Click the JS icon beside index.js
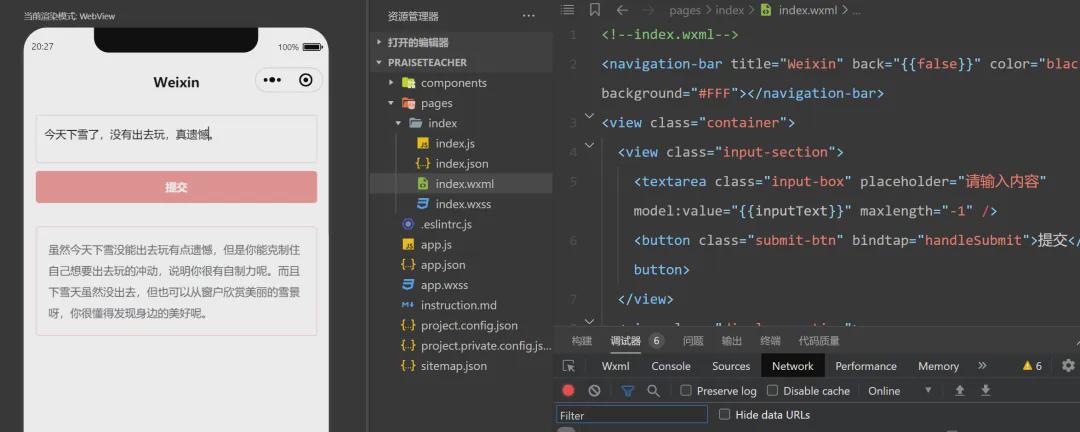This screenshot has width=1080, height=432. (x=424, y=143)
